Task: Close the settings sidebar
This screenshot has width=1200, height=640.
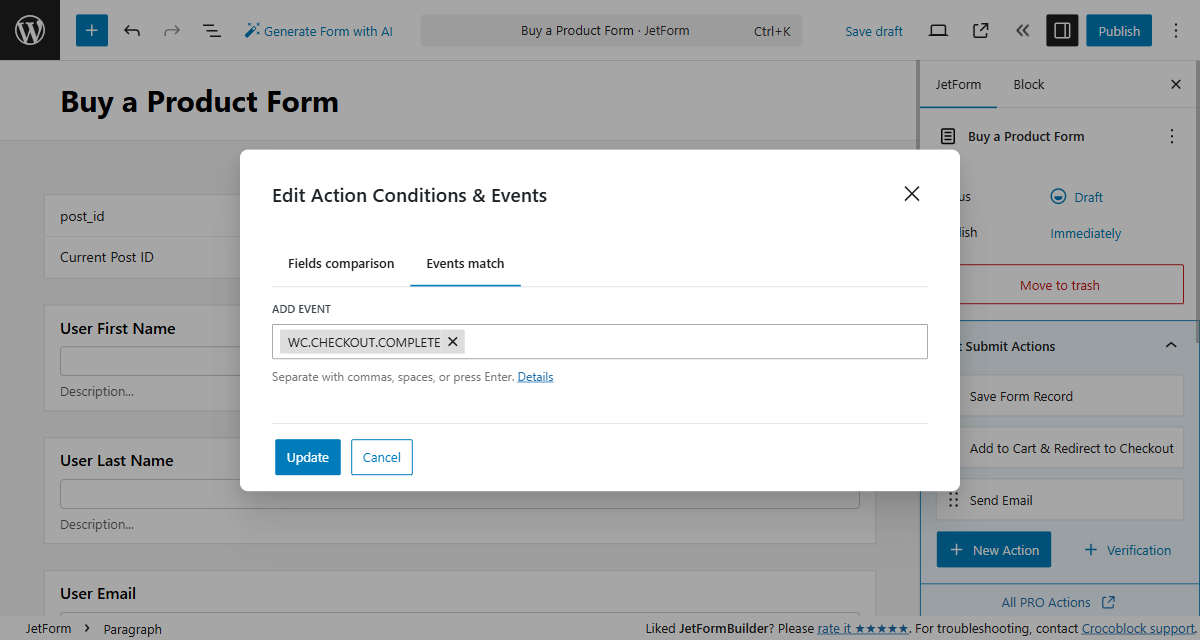Action: pyautogui.click(x=1176, y=85)
